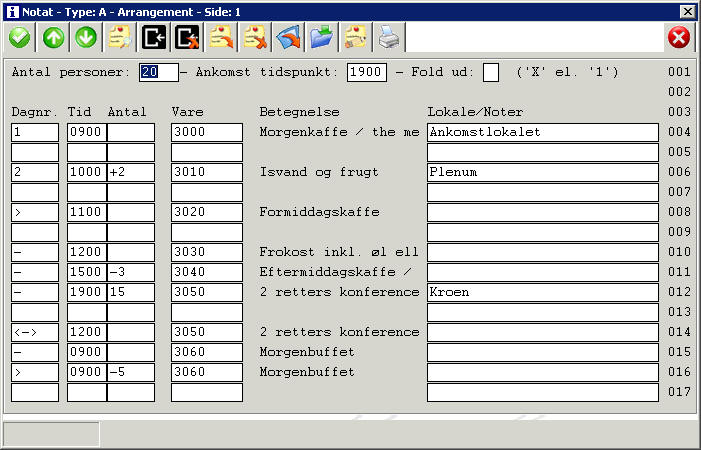The height and width of the screenshot is (450, 701).
Task: Click the Lokale/Noter field with Ankomstlokalet
Action: coord(543,132)
